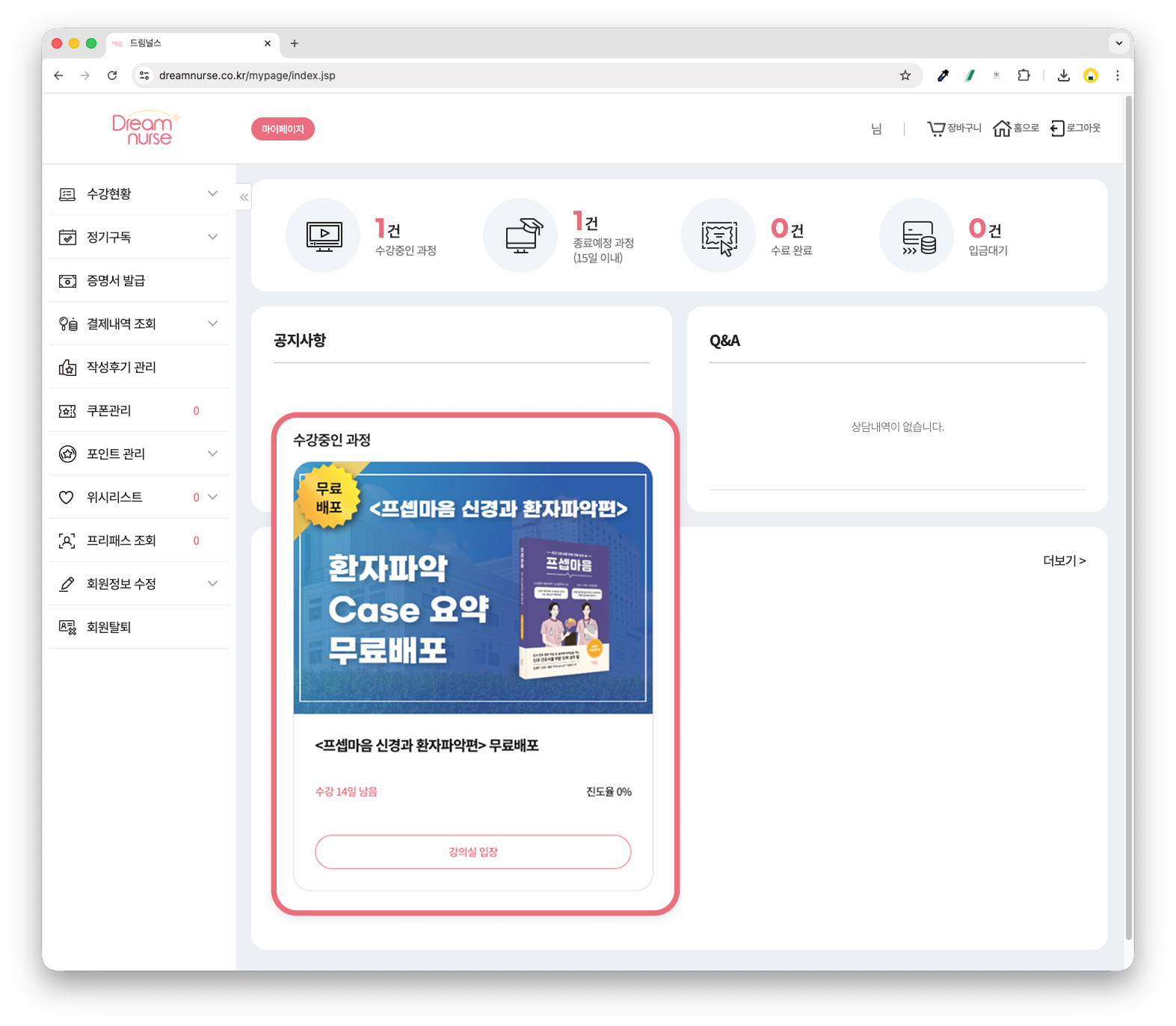Click the 더보기 > link
The image size is (1176, 1026).
tap(1065, 560)
